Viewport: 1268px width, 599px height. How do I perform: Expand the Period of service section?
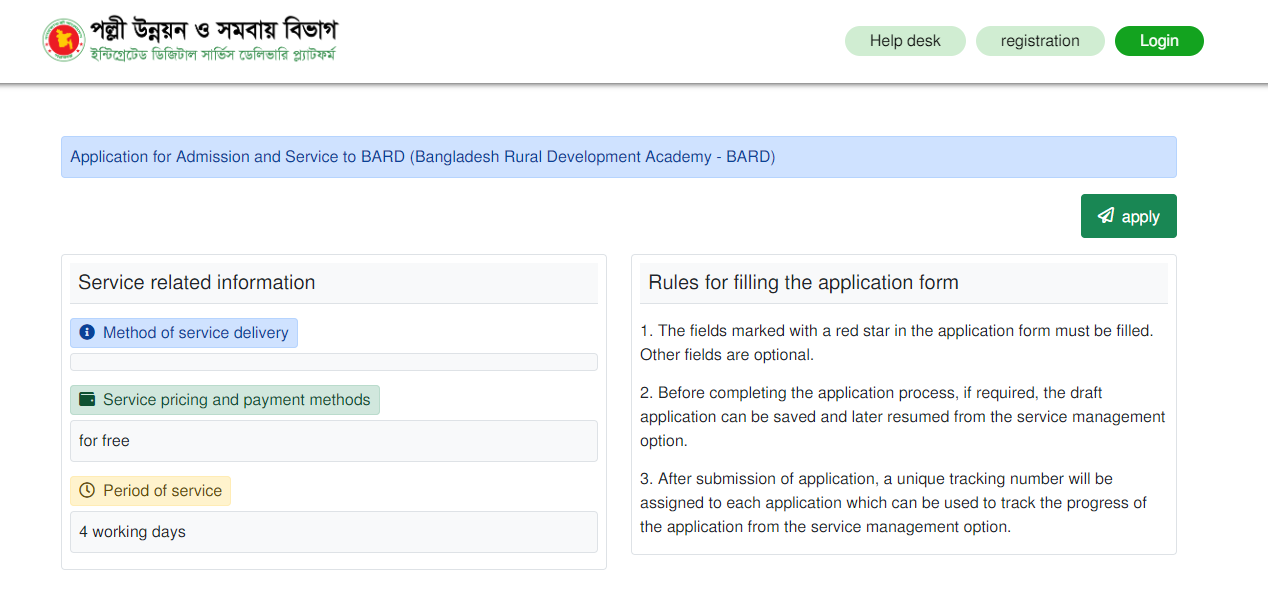pyautogui.click(x=150, y=490)
